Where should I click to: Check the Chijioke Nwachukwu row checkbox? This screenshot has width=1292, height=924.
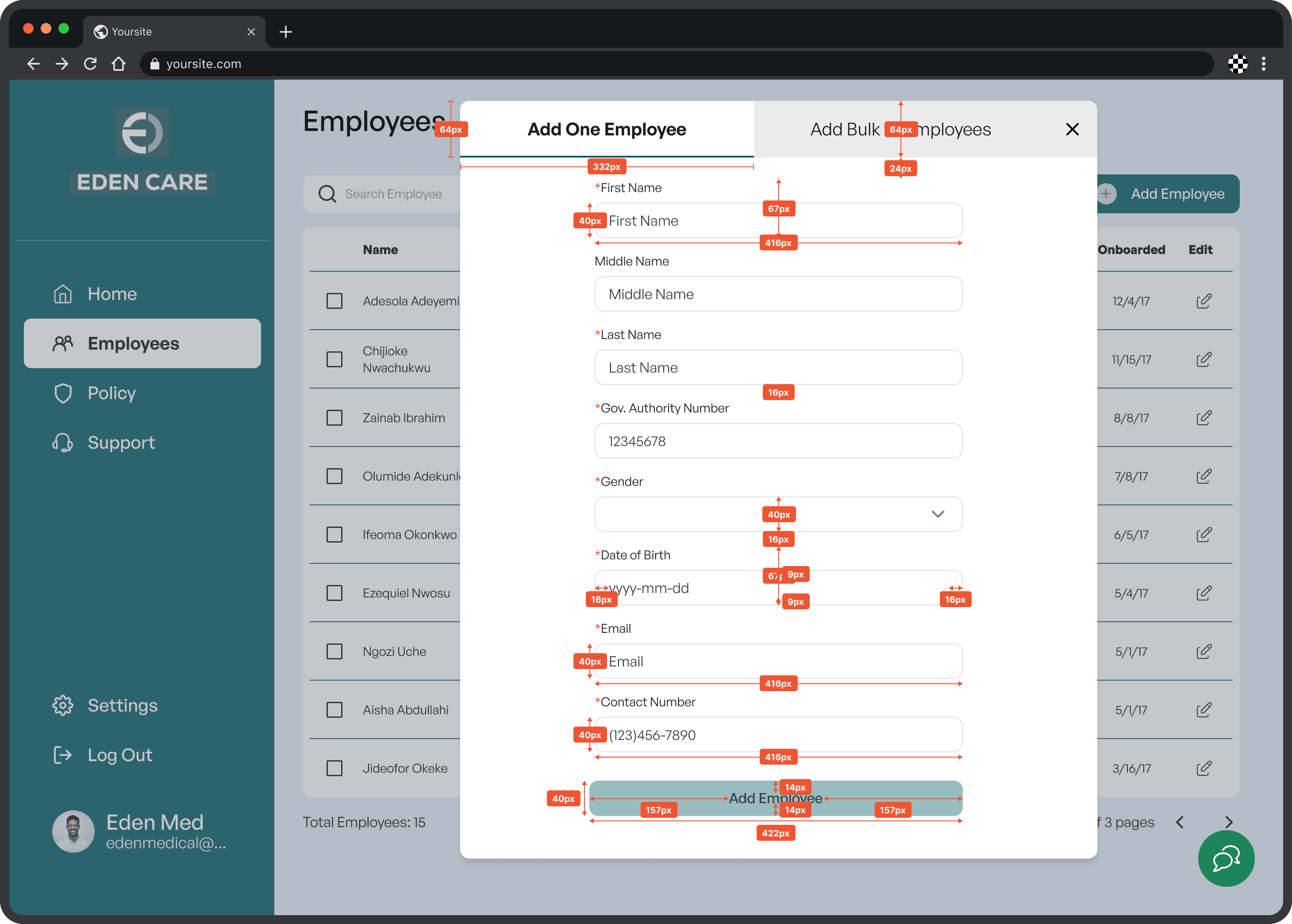coord(335,360)
